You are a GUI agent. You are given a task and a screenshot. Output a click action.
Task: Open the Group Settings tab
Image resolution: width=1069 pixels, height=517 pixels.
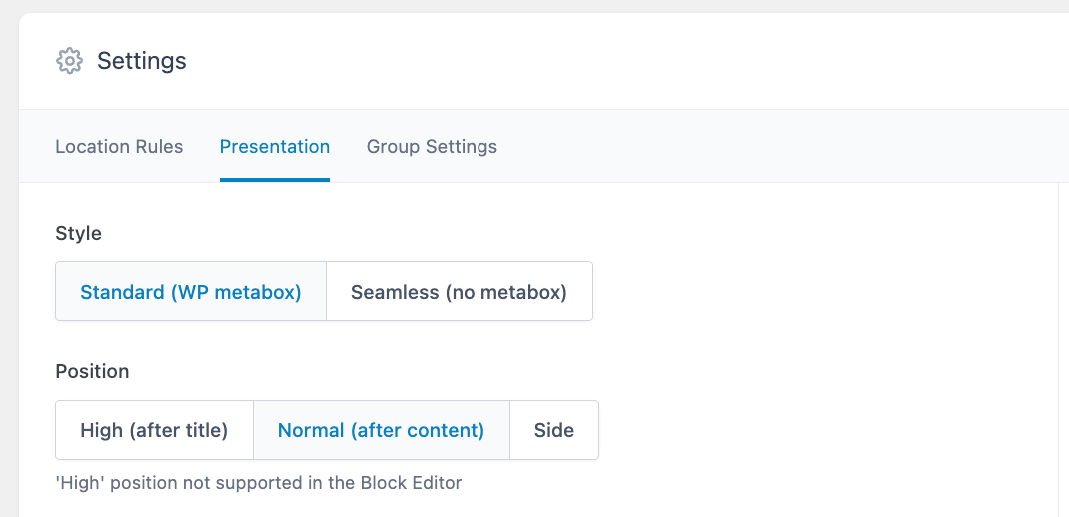[432, 147]
